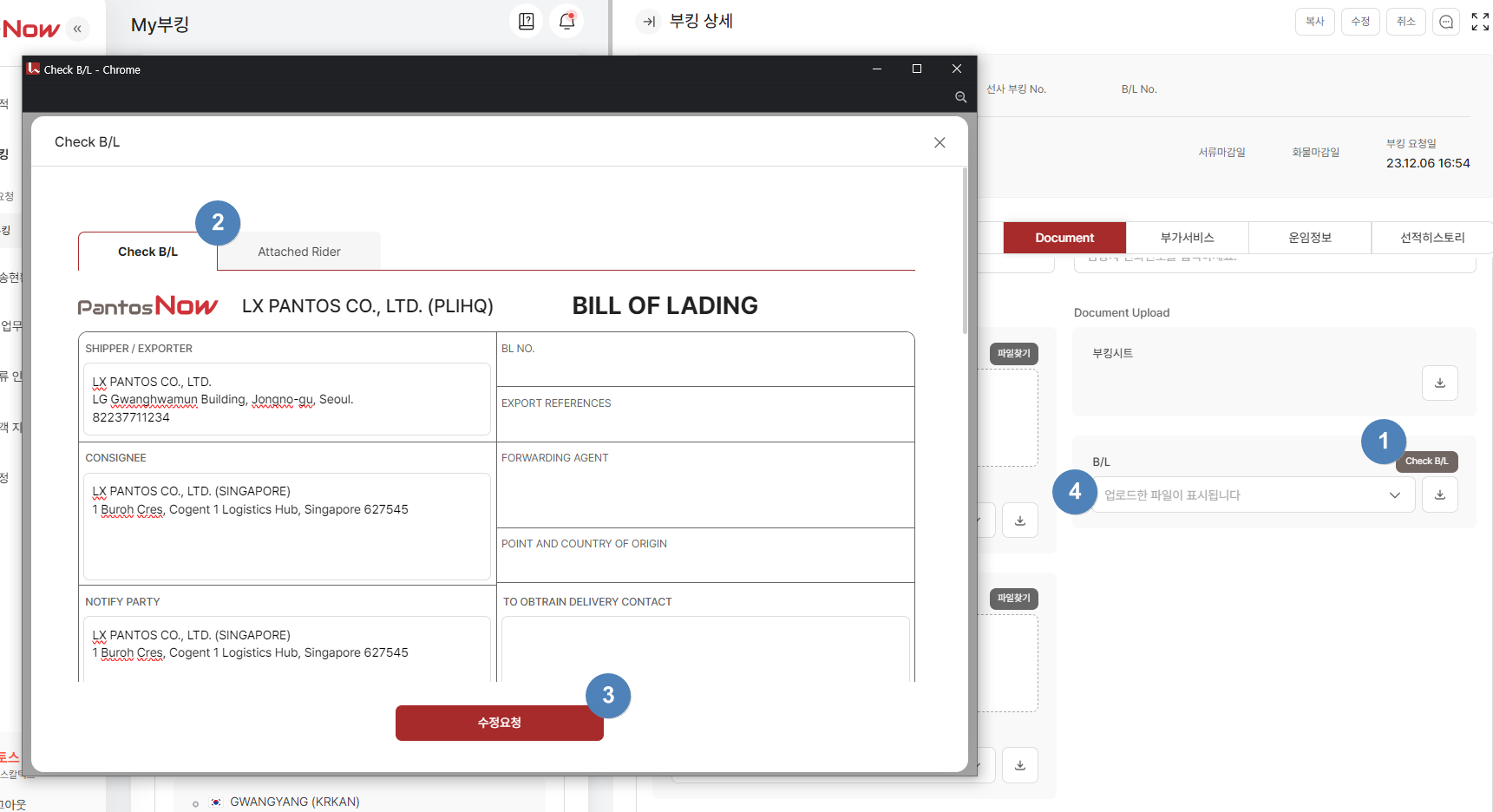1493x812 pixels.
Task: Close the Check B/L dialog with X
Action: [x=940, y=142]
